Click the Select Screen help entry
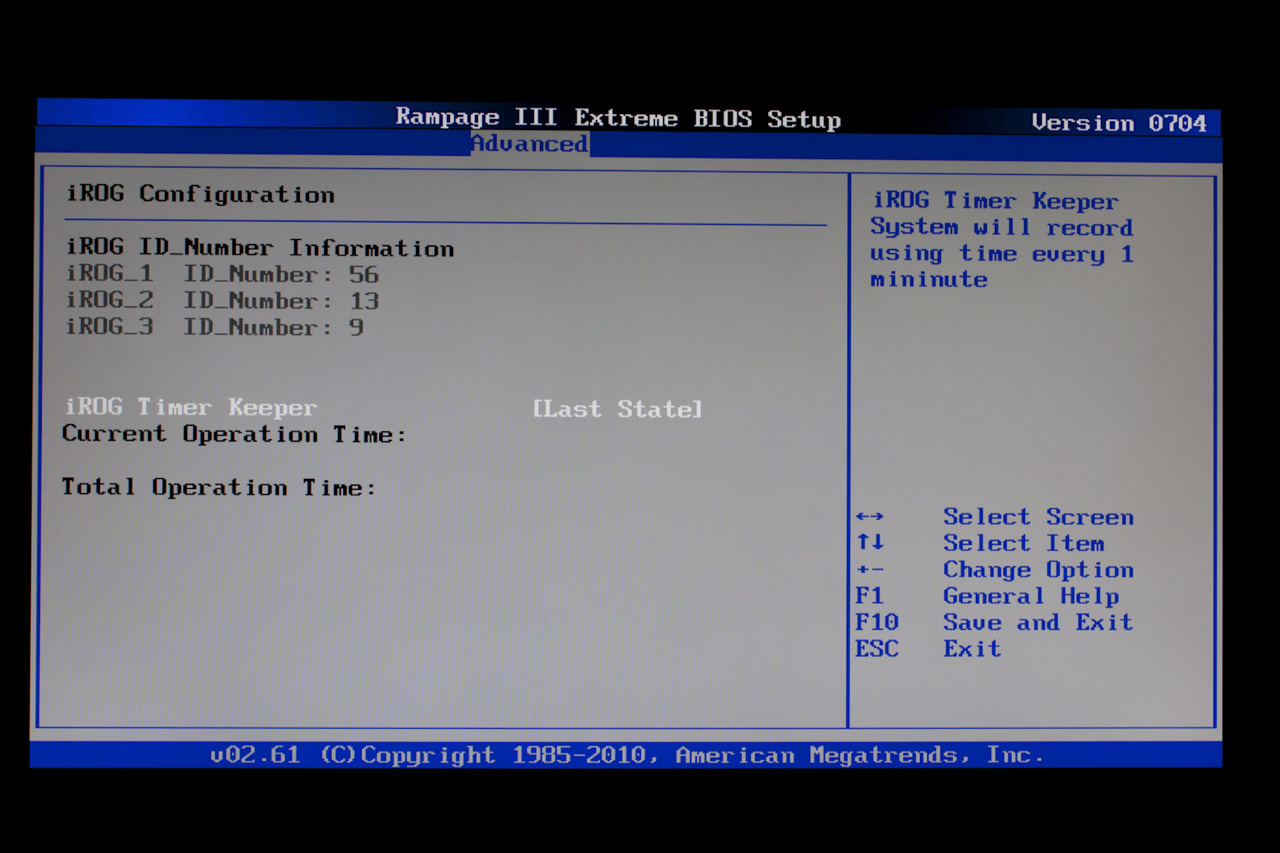This screenshot has height=853, width=1280. pyautogui.click(x=1038, y=517)
